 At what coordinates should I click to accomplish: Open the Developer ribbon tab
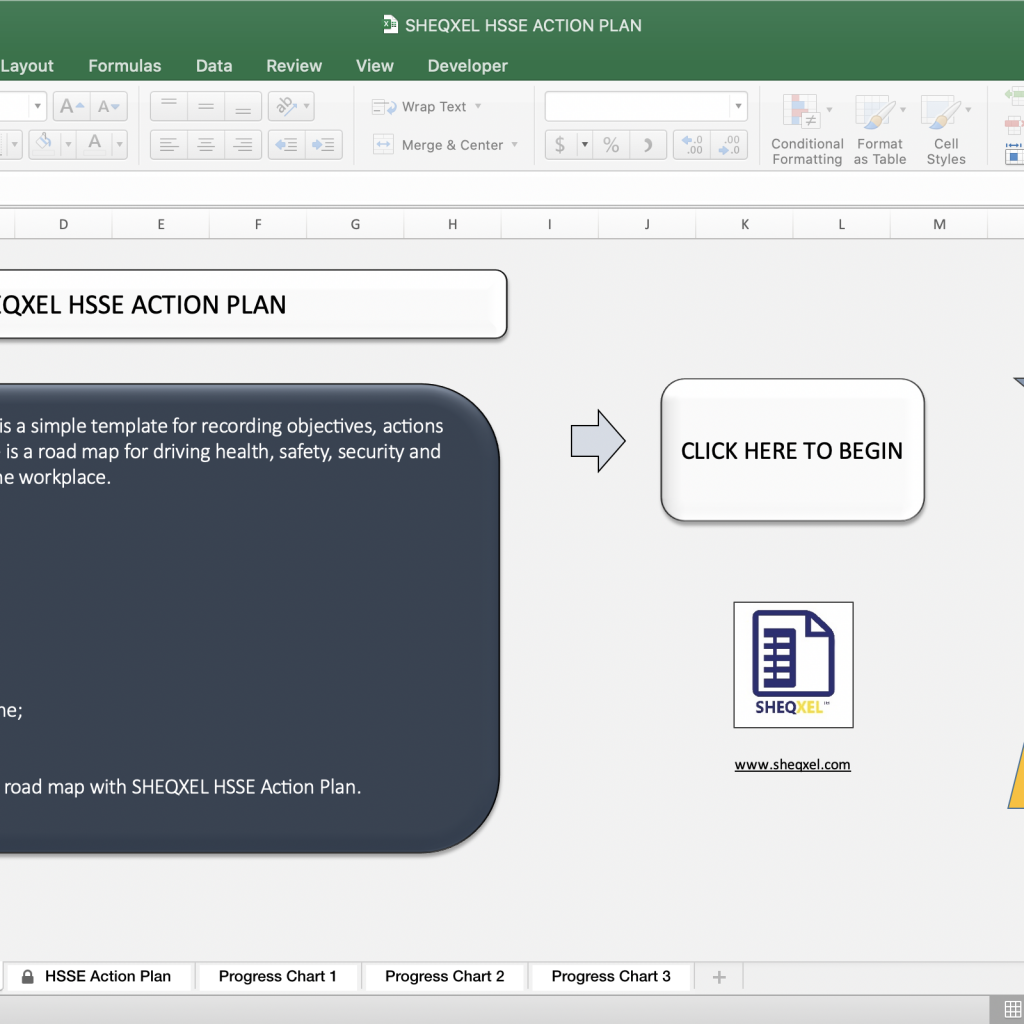pyautogui.click(x=468, y=66)
